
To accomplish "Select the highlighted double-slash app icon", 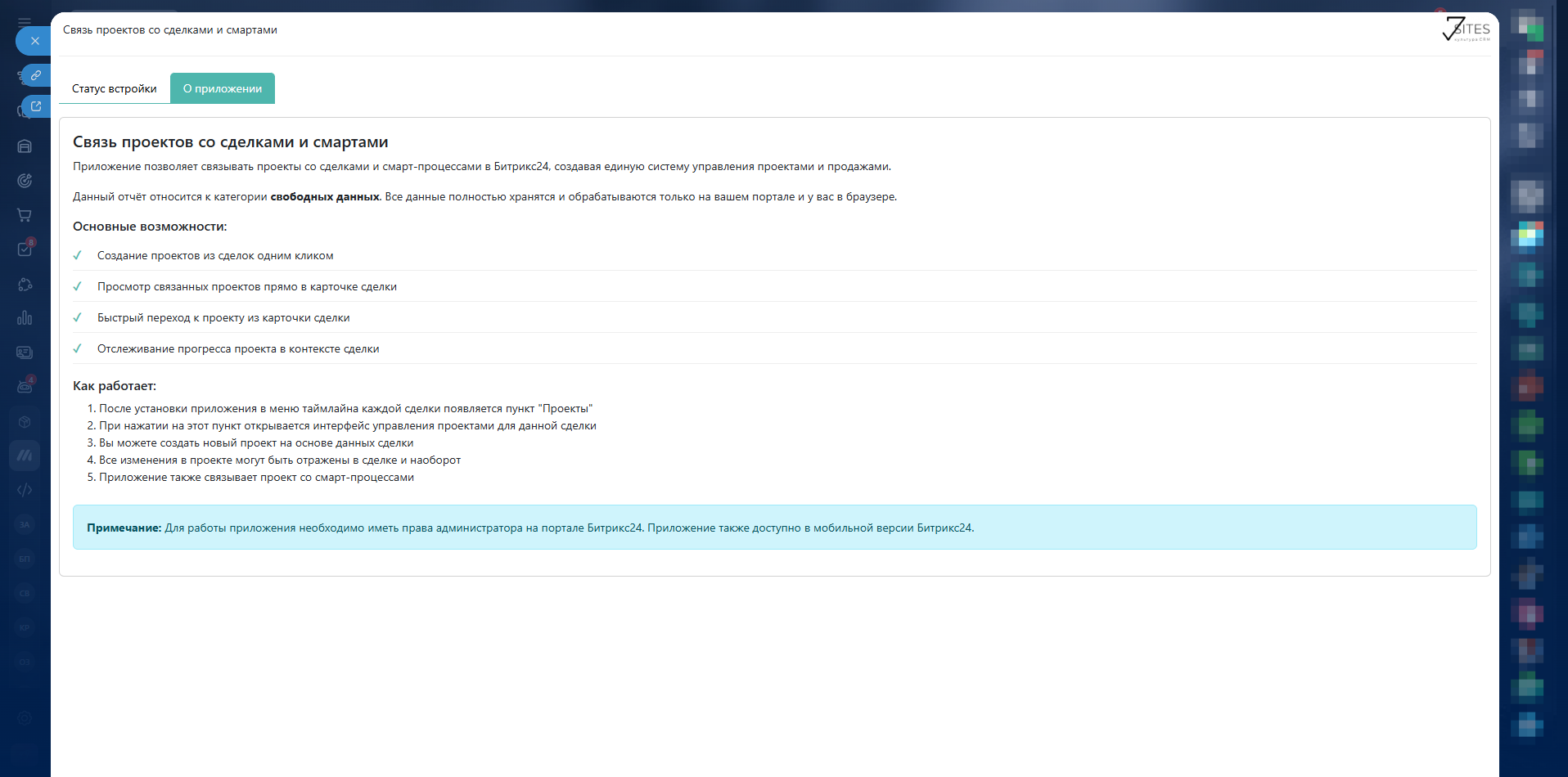I will point(25,456).
